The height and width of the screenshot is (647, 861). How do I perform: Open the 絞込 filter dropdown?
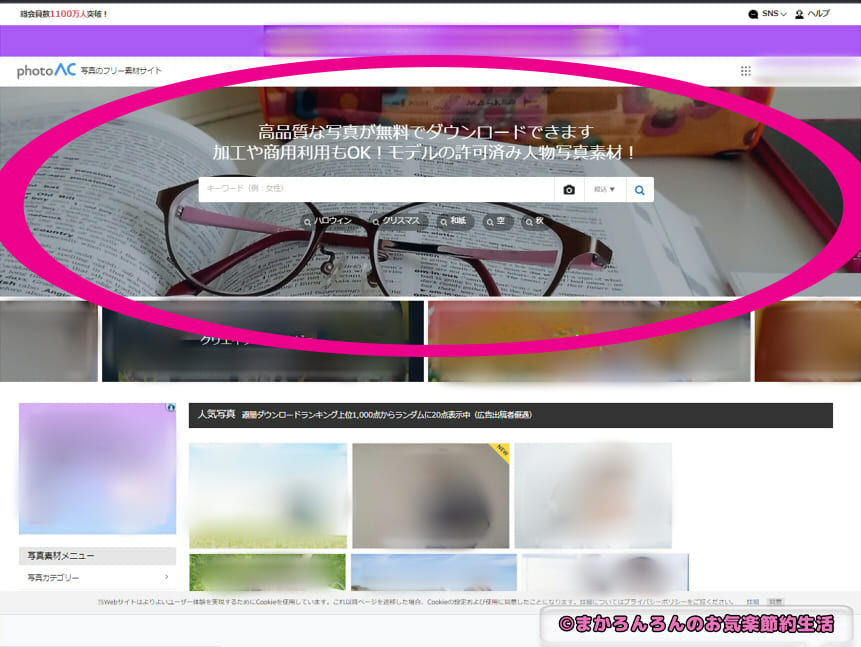(x=605, y=189)
